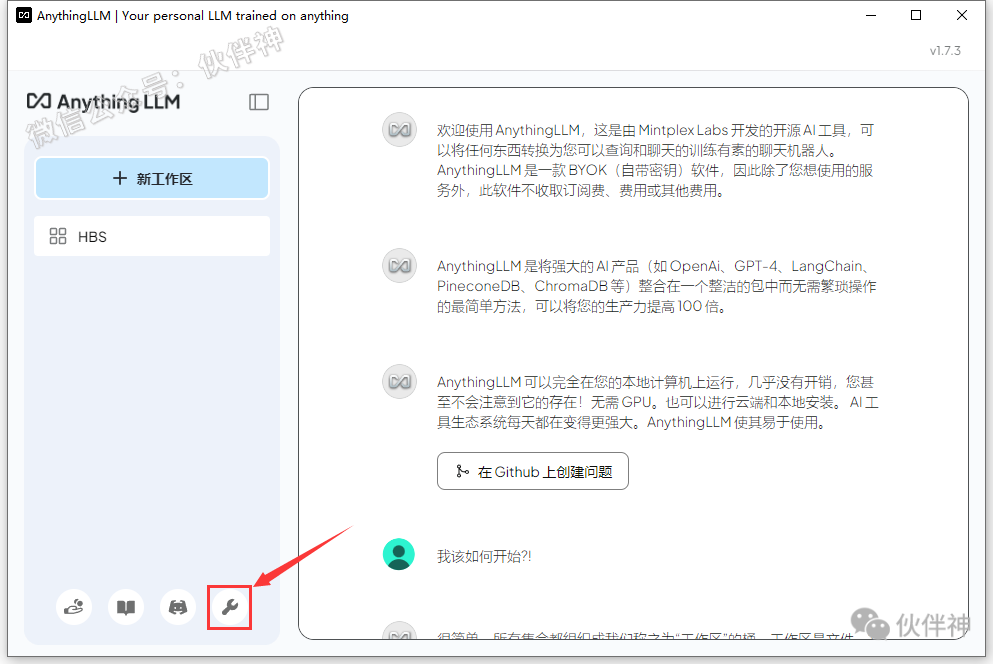Click the avatar beside the first welcome message
The image size is (993, 664).
[399, 130]
